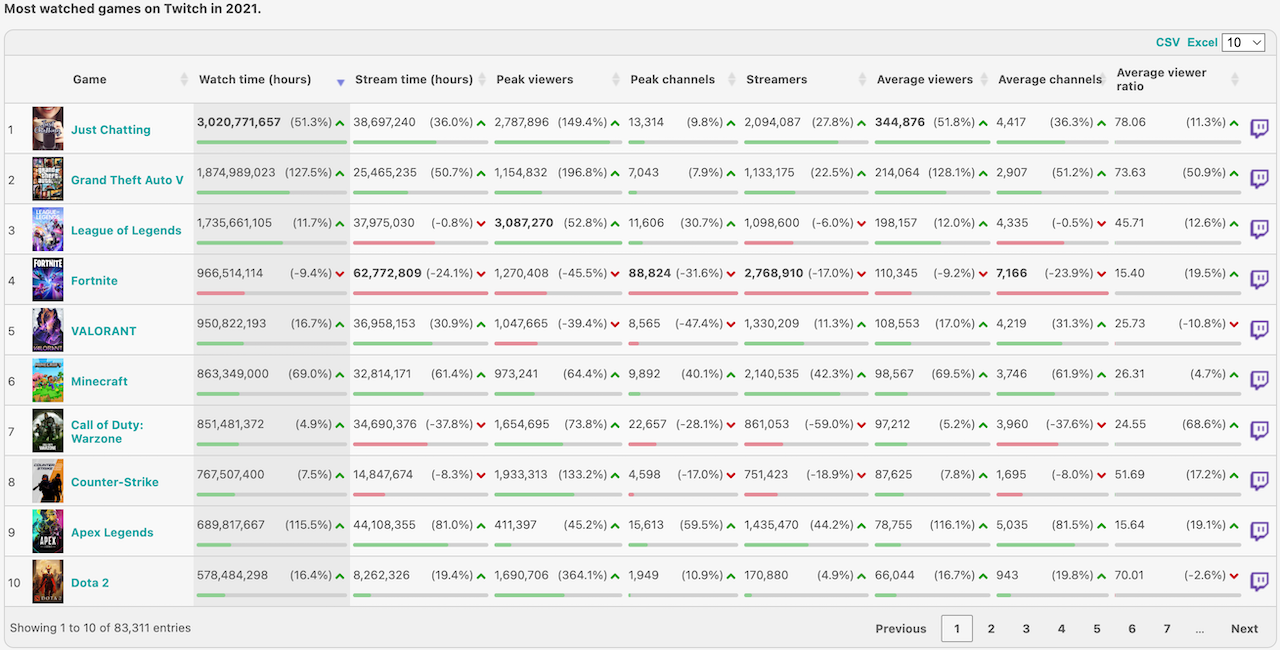Click the Twitch icon in the Dota 2 row
This screenshot has height=650, width=1280.
tap(1259, 582)
